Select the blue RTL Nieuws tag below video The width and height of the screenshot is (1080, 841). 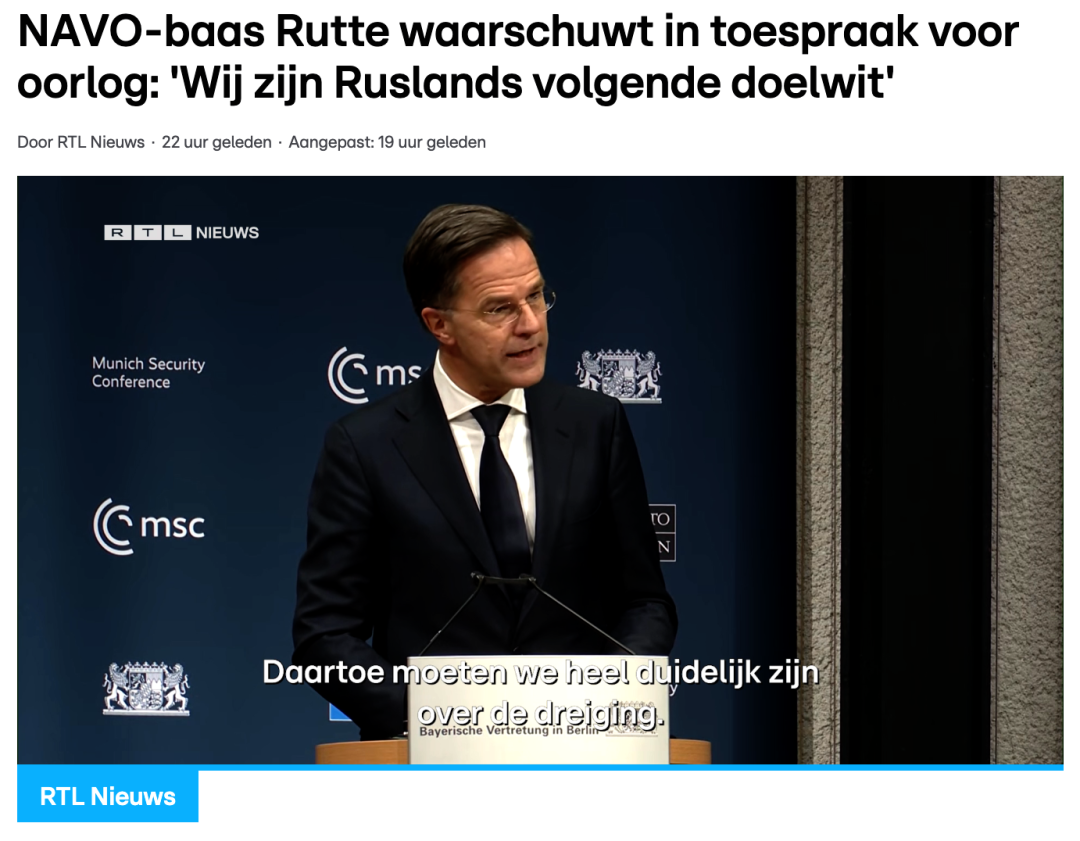coord(107,796)
